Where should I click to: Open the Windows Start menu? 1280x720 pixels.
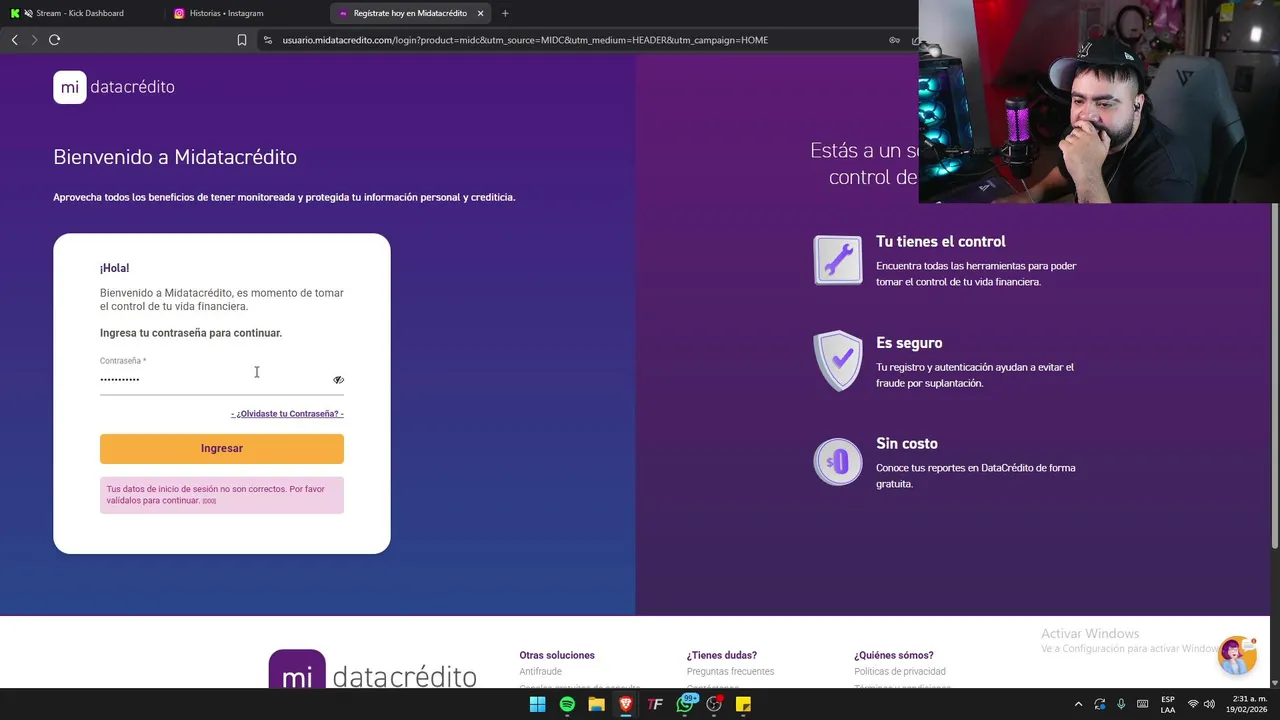click(537, 704)
